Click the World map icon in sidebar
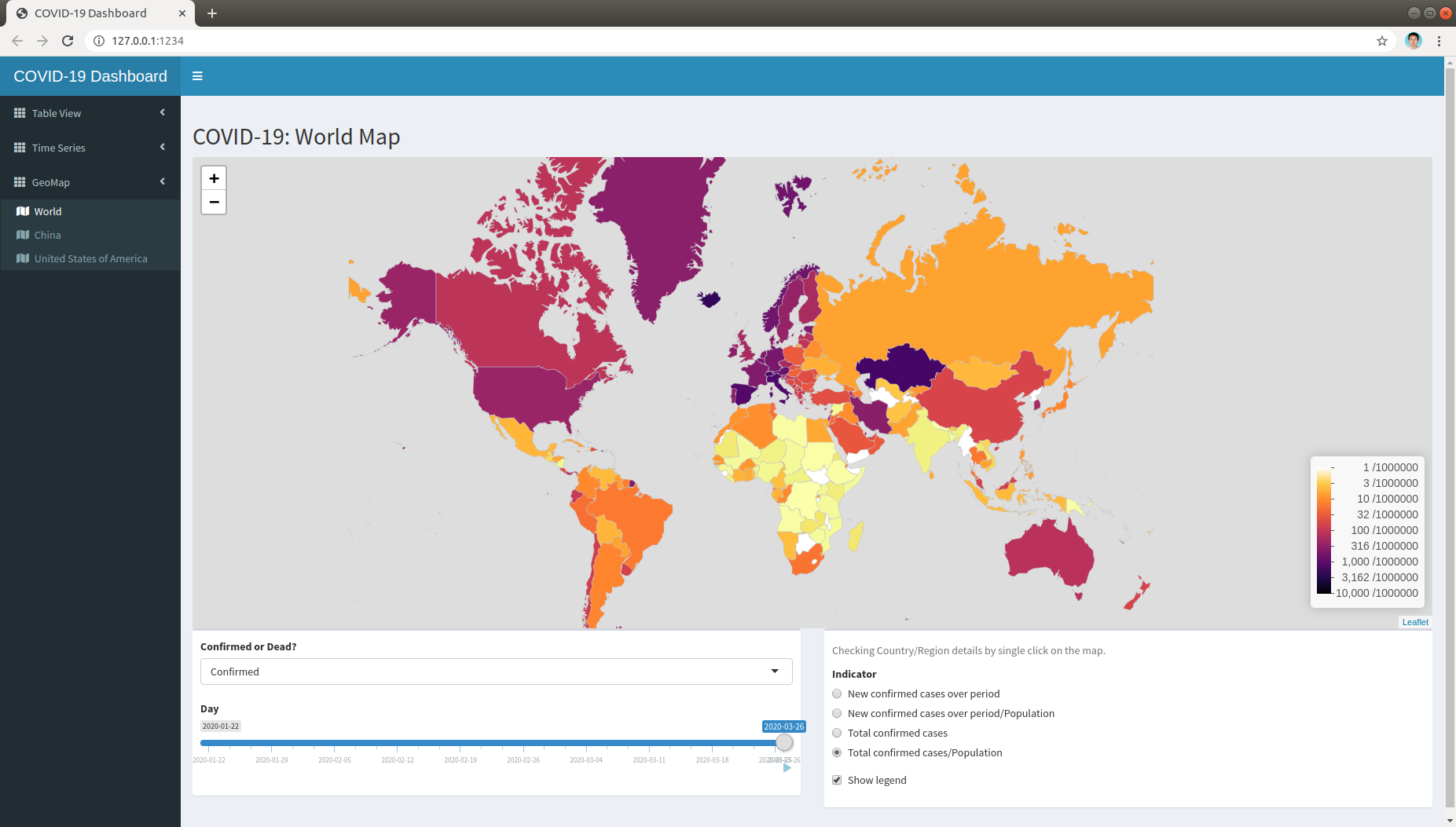 23,211
